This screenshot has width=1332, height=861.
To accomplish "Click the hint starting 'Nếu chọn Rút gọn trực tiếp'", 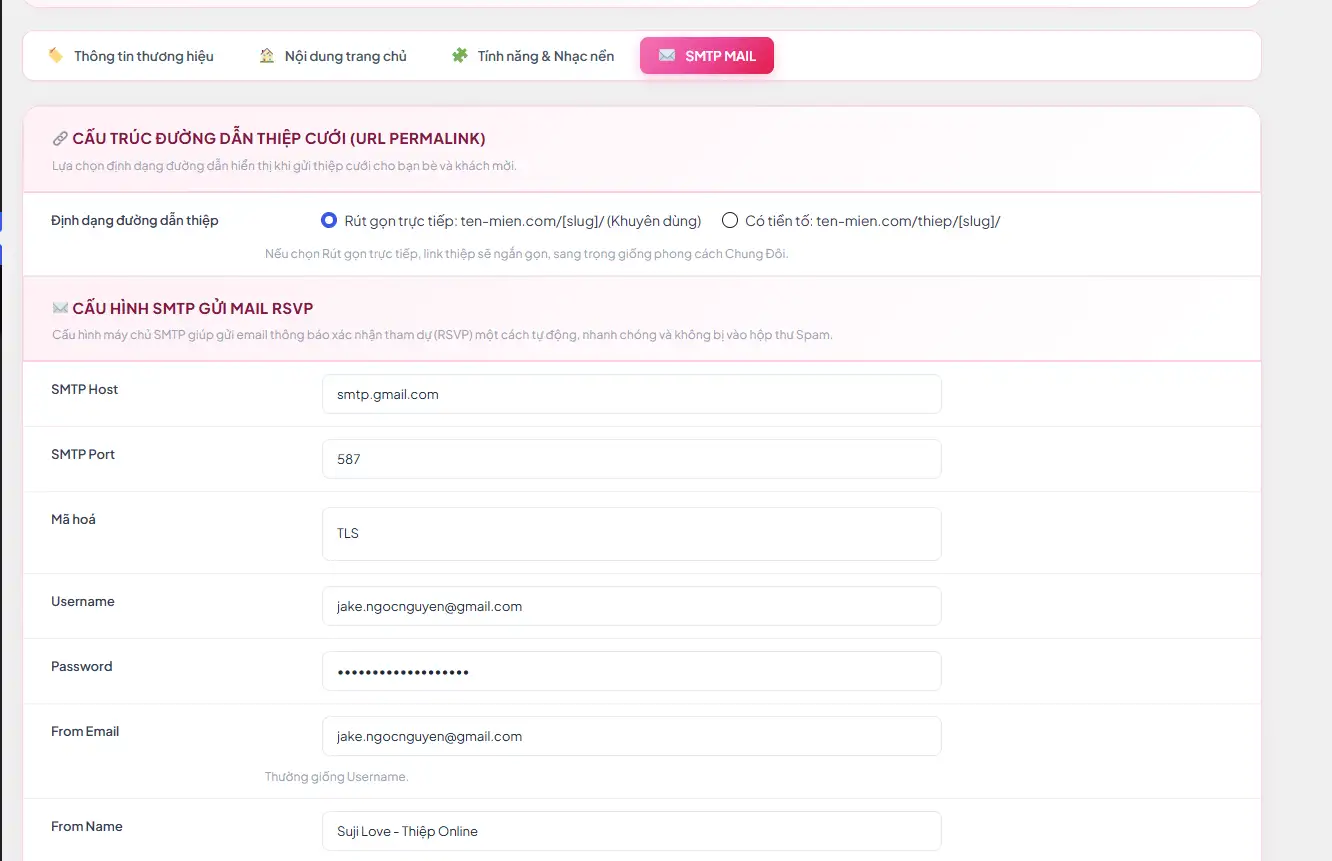I will click(x=527, y=254).
